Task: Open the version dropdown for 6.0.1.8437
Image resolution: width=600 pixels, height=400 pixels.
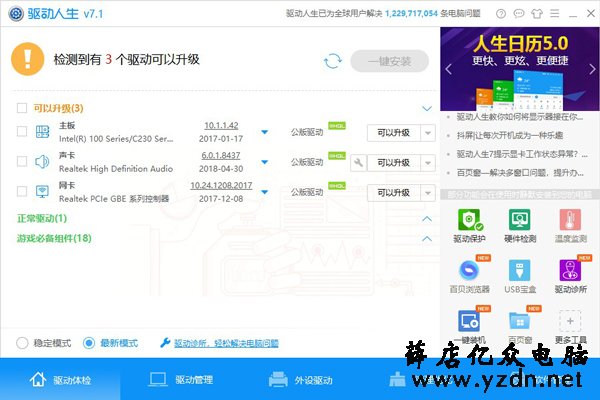Action: coord(264,162)
